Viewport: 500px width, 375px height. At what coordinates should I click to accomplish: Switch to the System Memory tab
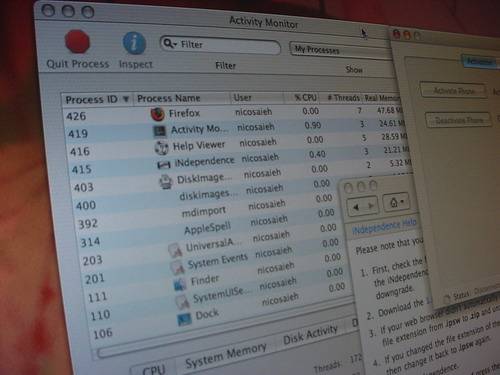tap(226, 355)
